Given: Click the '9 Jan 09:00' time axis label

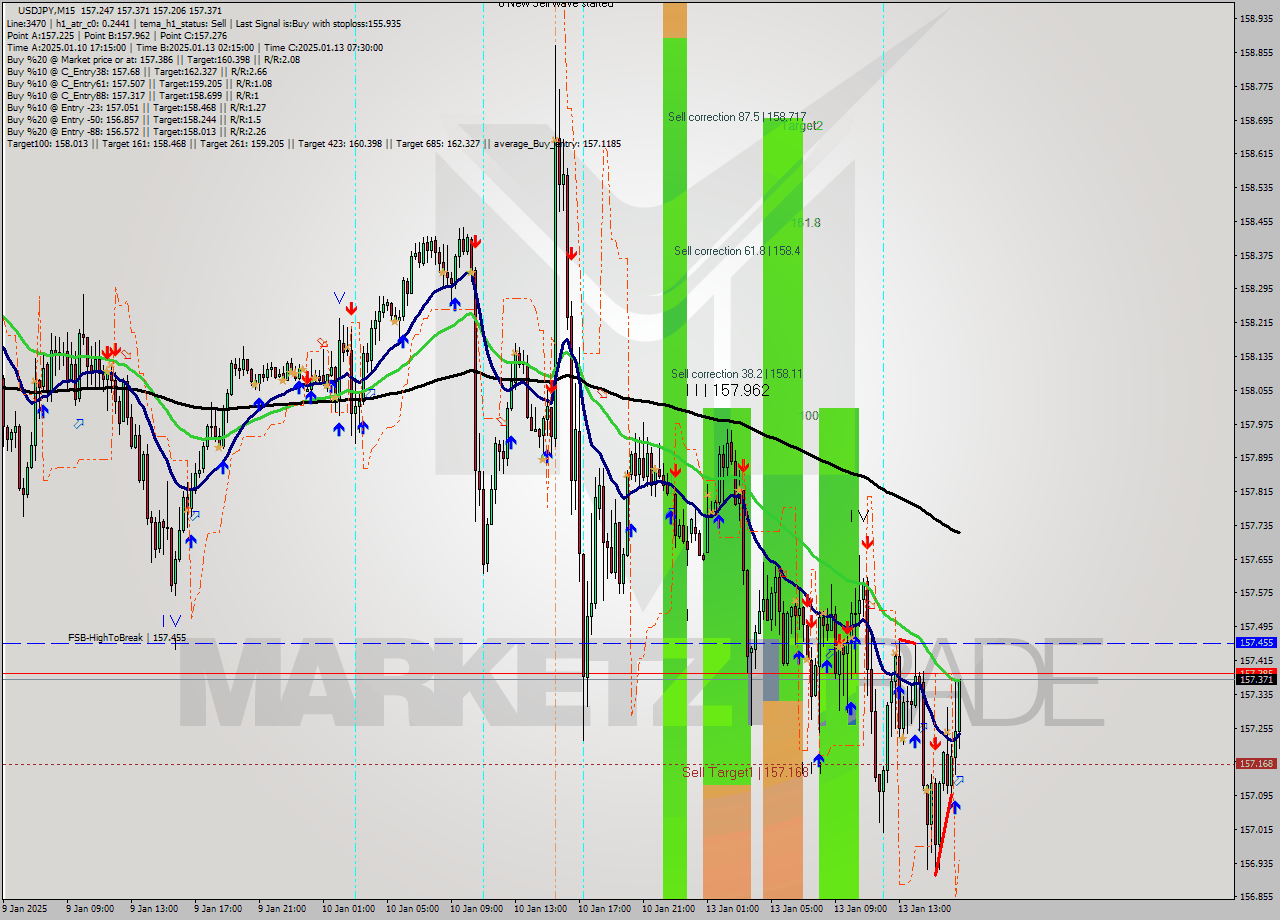Looking at the screenshot, I should click(90, 909).
